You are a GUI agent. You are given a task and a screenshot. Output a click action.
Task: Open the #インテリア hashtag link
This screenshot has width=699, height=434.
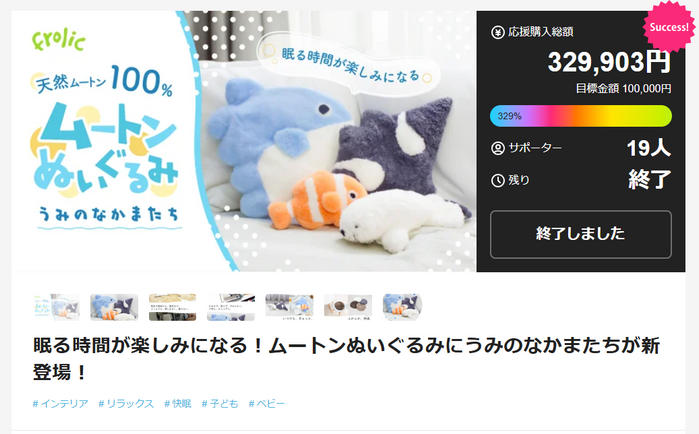point(60,404)
